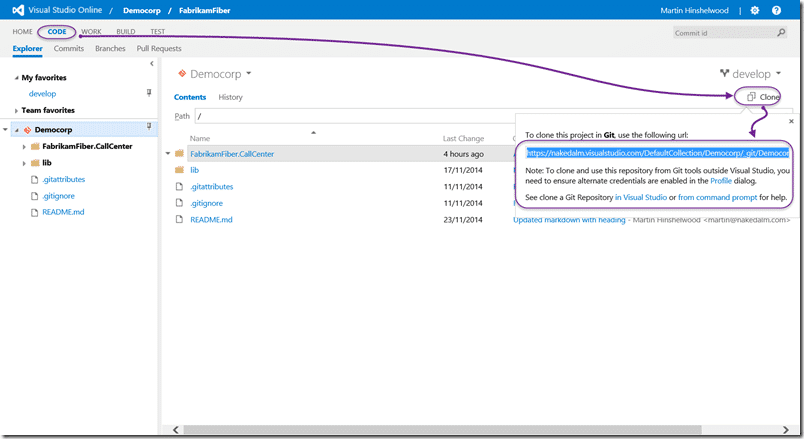Image resolution: width=804 pixels, height=439 pixels.
Task: Open 'Updated markdown with heading' commit link
Action: click(x=569, y=220)
